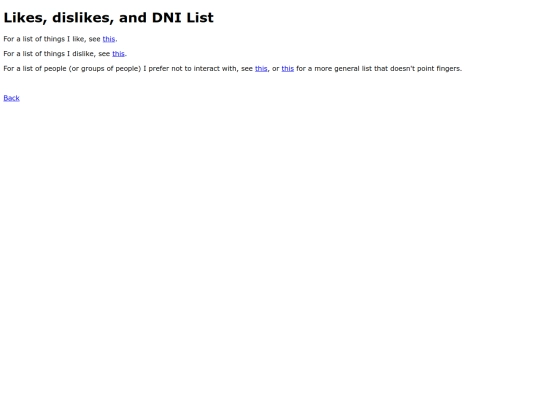Image resolution: width=540 pixels, height=405 pixels.
Task: Click the 'Likes, dislikes, and DNI List' heading
Action: [x=108, y=18]
